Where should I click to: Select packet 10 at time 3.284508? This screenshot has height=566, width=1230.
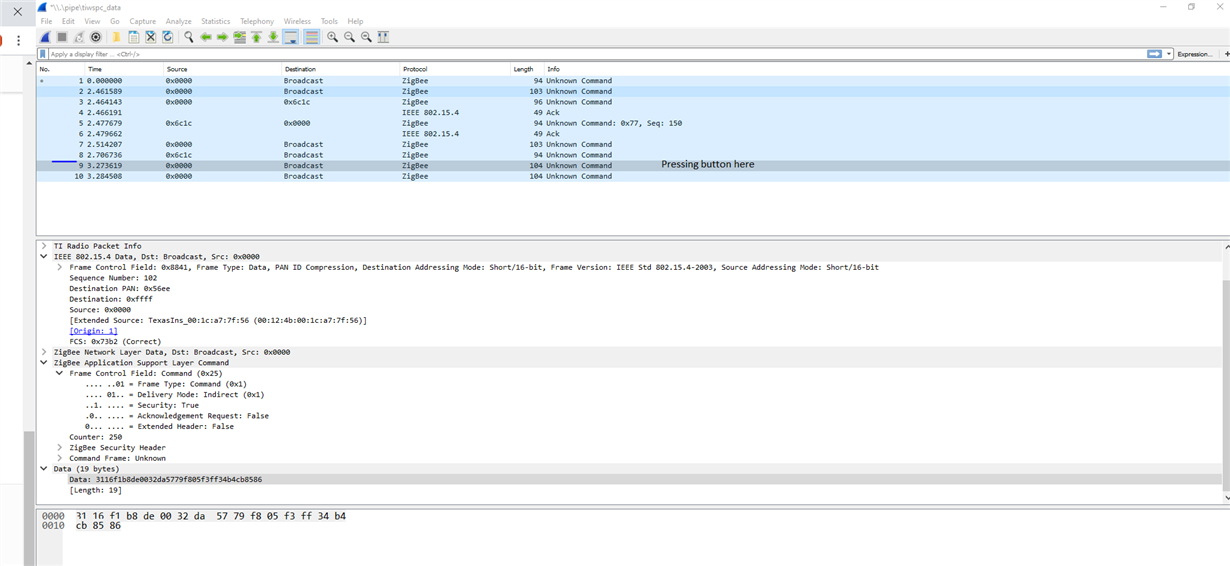tap(633, 176)
